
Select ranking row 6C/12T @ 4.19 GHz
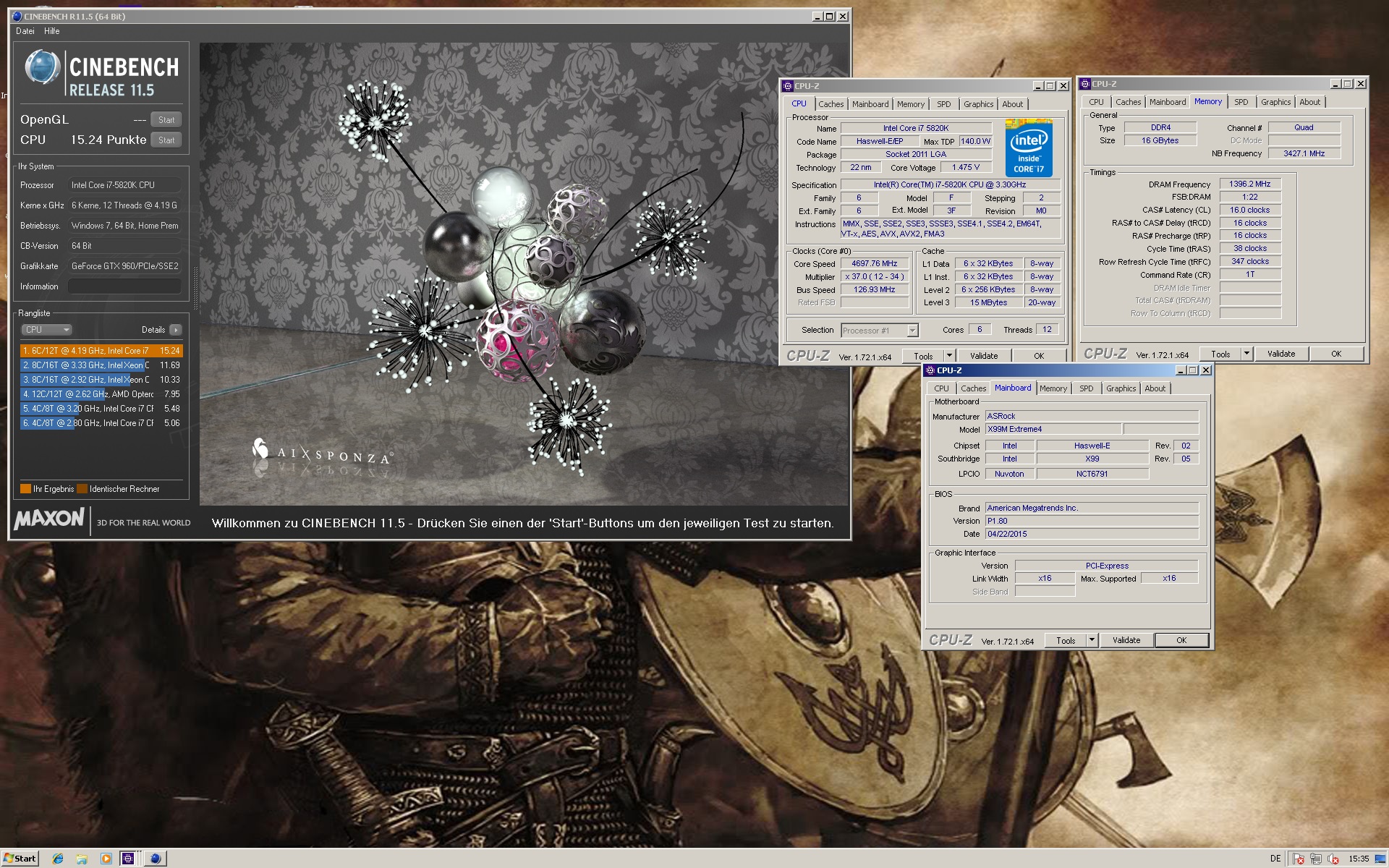(101, 351)
